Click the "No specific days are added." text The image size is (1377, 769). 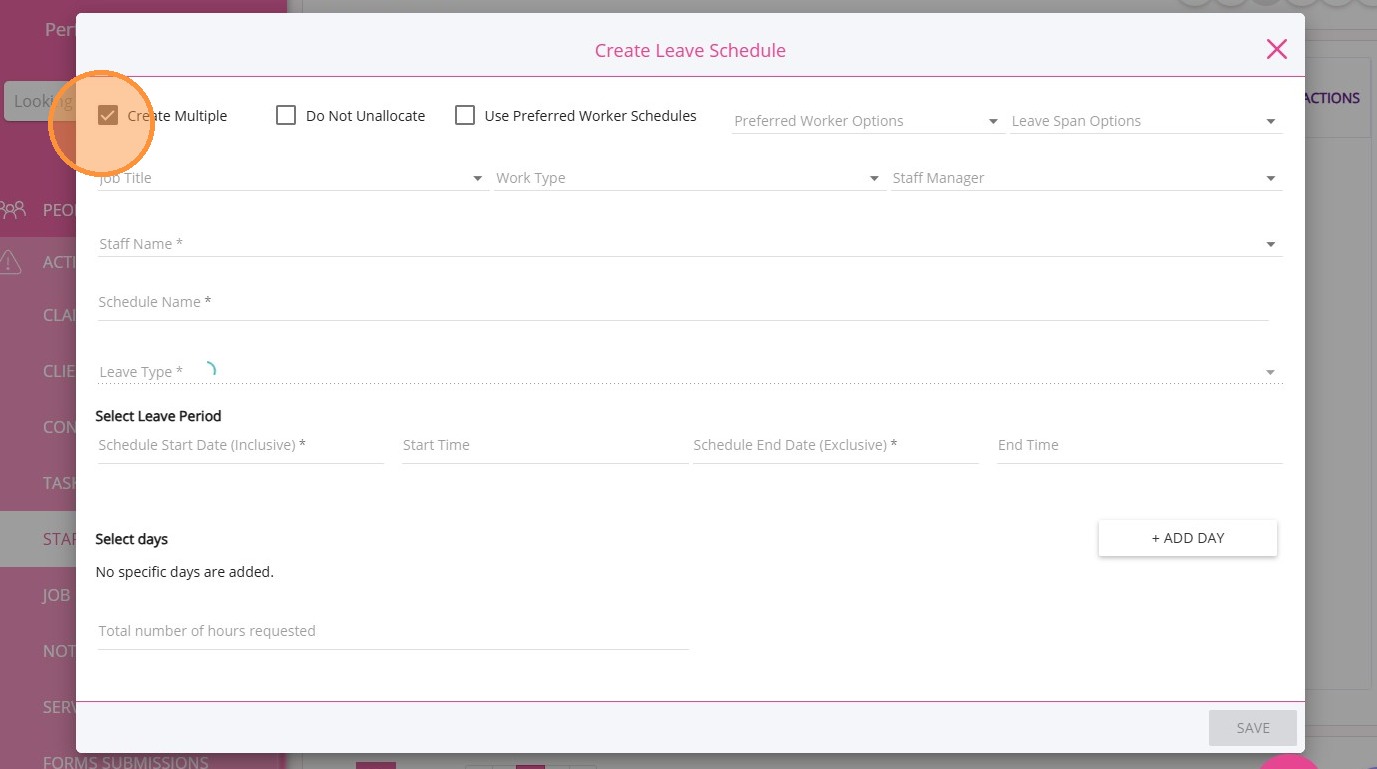click(x=184, y=572)
